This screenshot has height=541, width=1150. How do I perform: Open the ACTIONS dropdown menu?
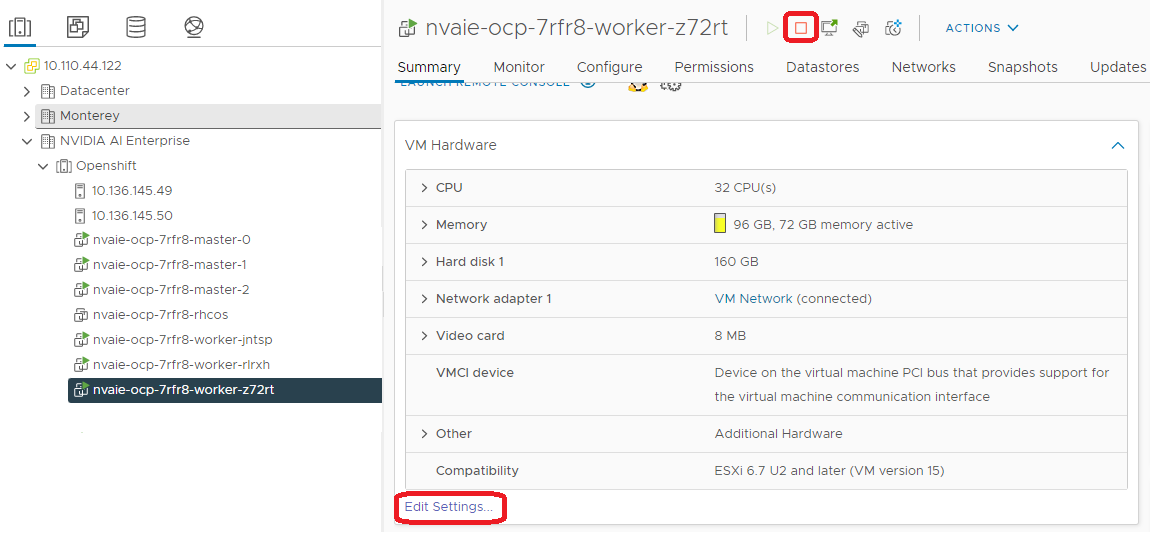pyautogui.click(x=982, y=28)
